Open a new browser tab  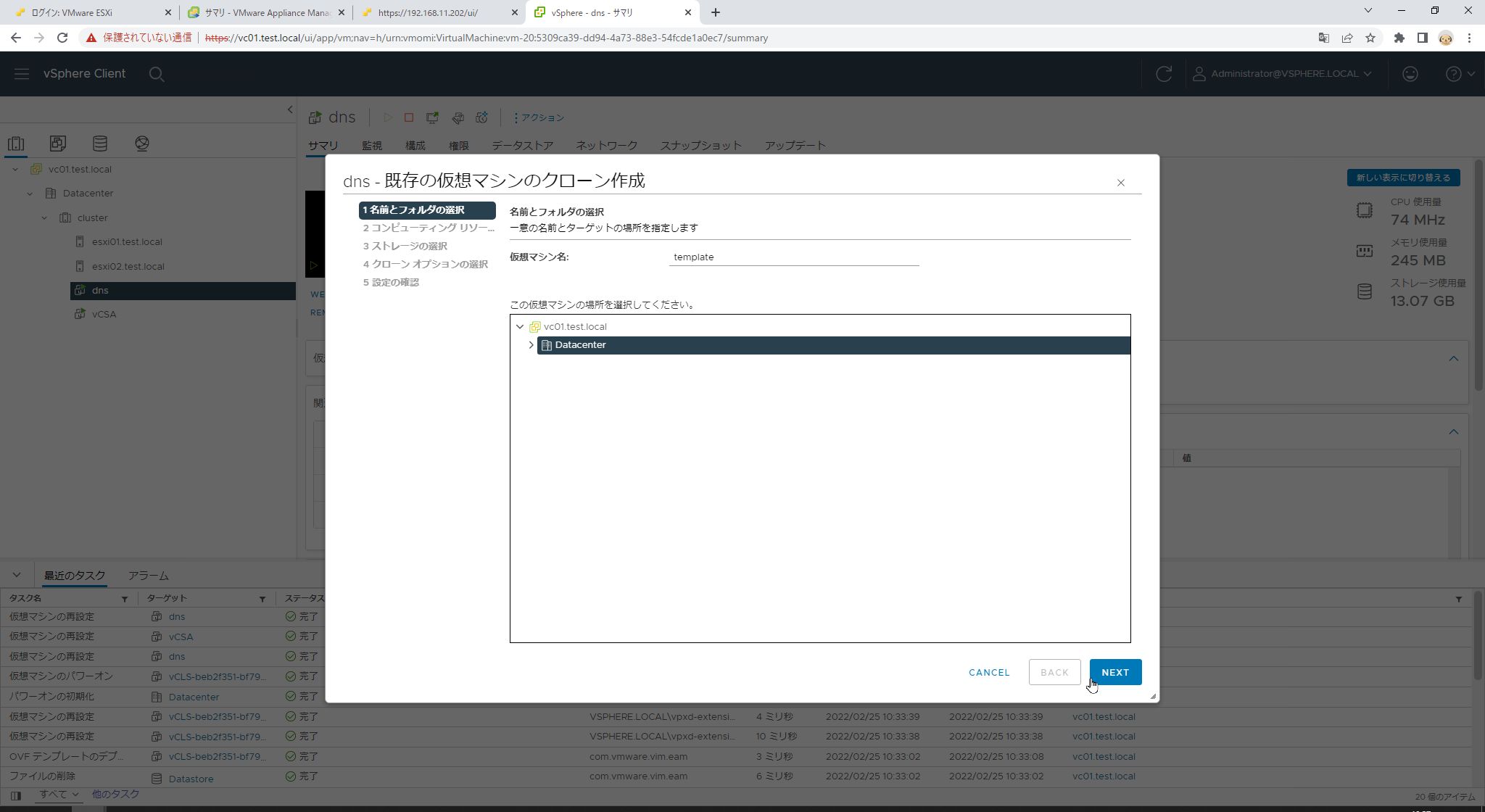715,12
